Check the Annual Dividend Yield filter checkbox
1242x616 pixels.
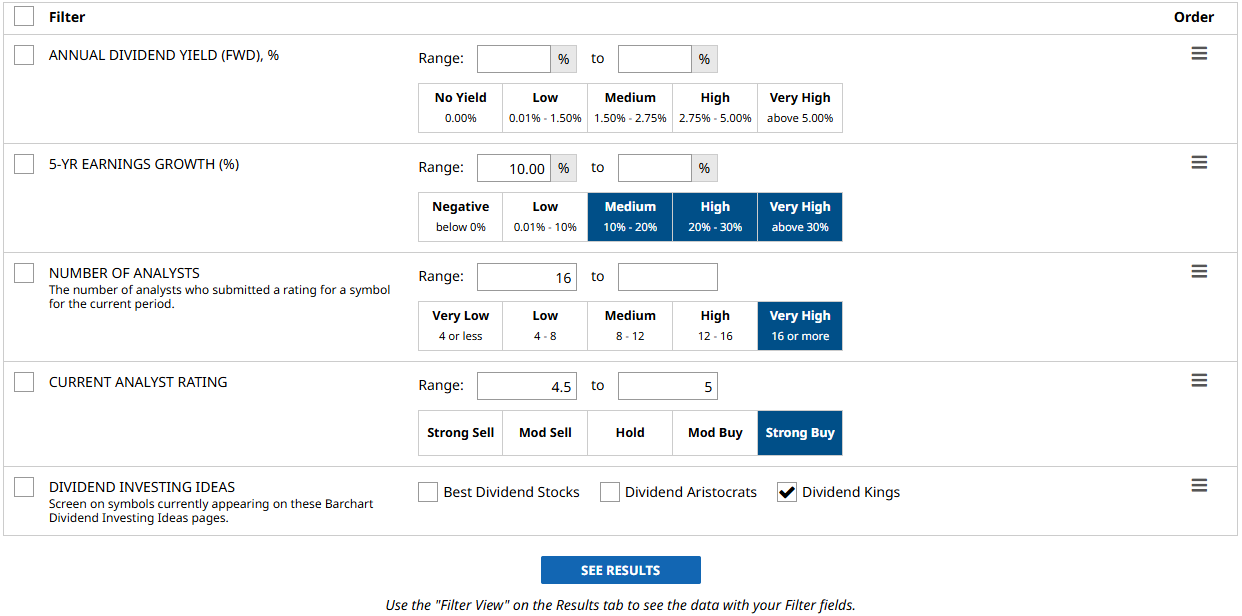pos(24,55)
